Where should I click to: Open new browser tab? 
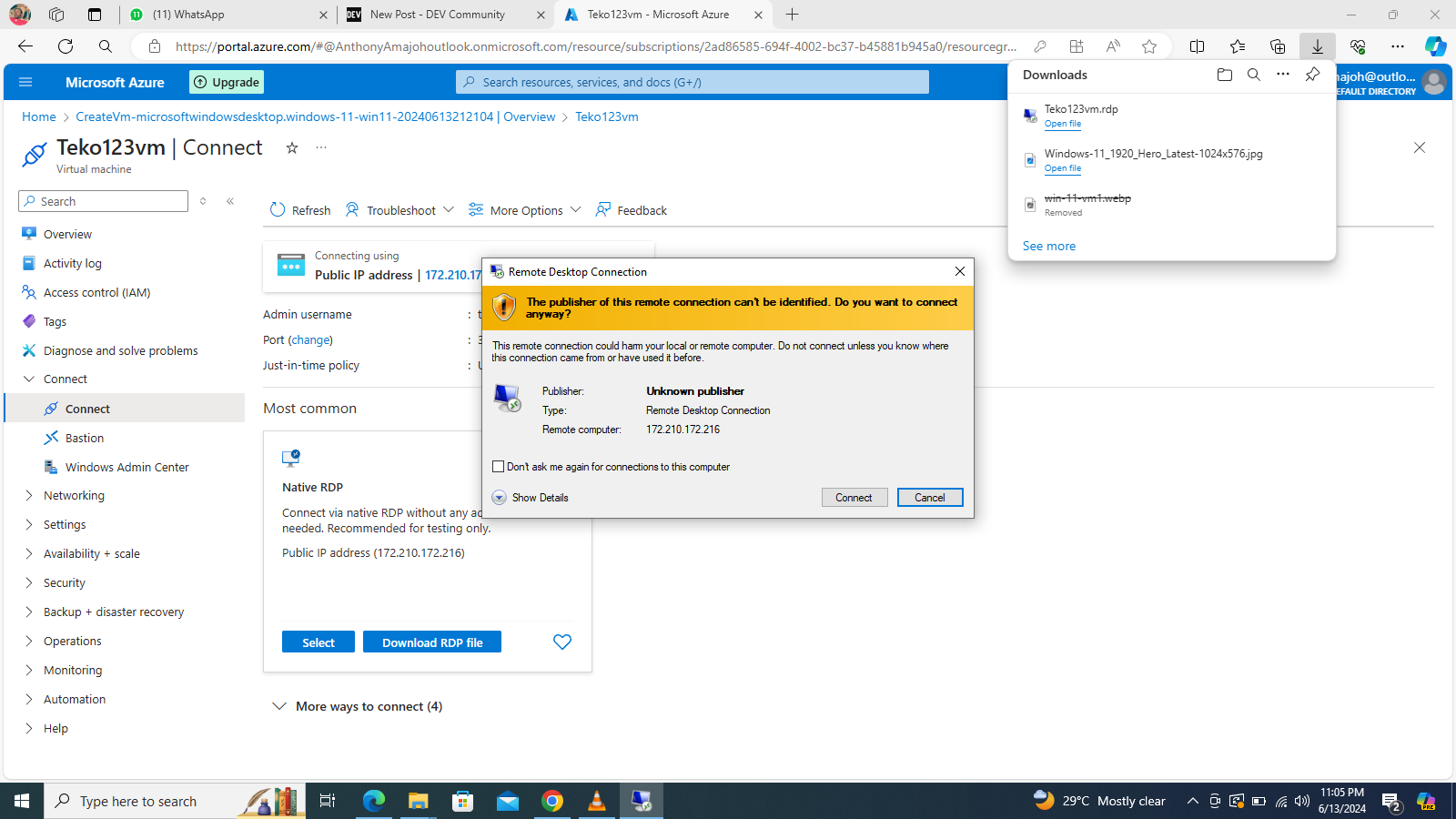point(793,15)
